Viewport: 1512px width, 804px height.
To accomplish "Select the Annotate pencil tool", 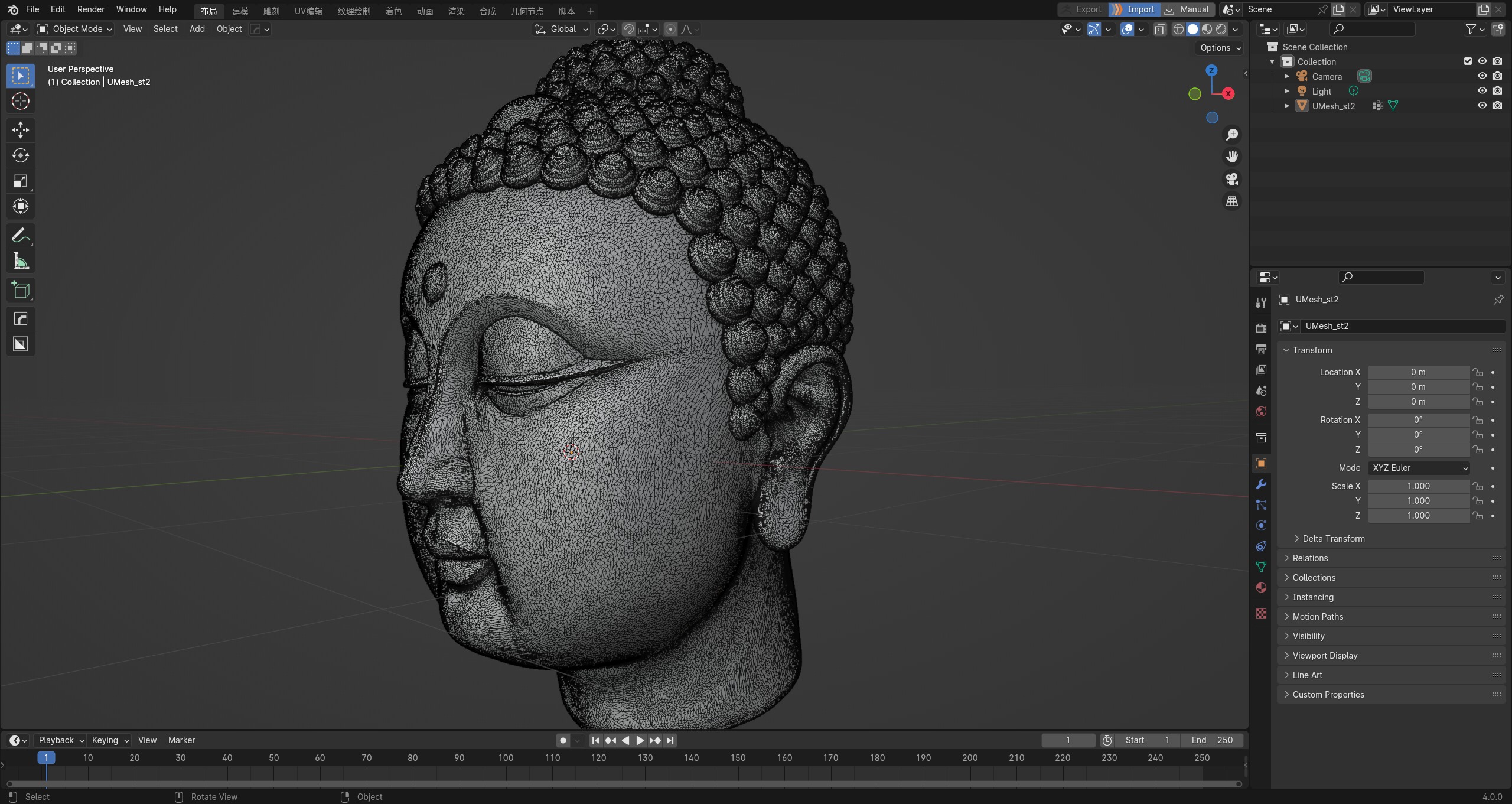I will tap(21, 236).
